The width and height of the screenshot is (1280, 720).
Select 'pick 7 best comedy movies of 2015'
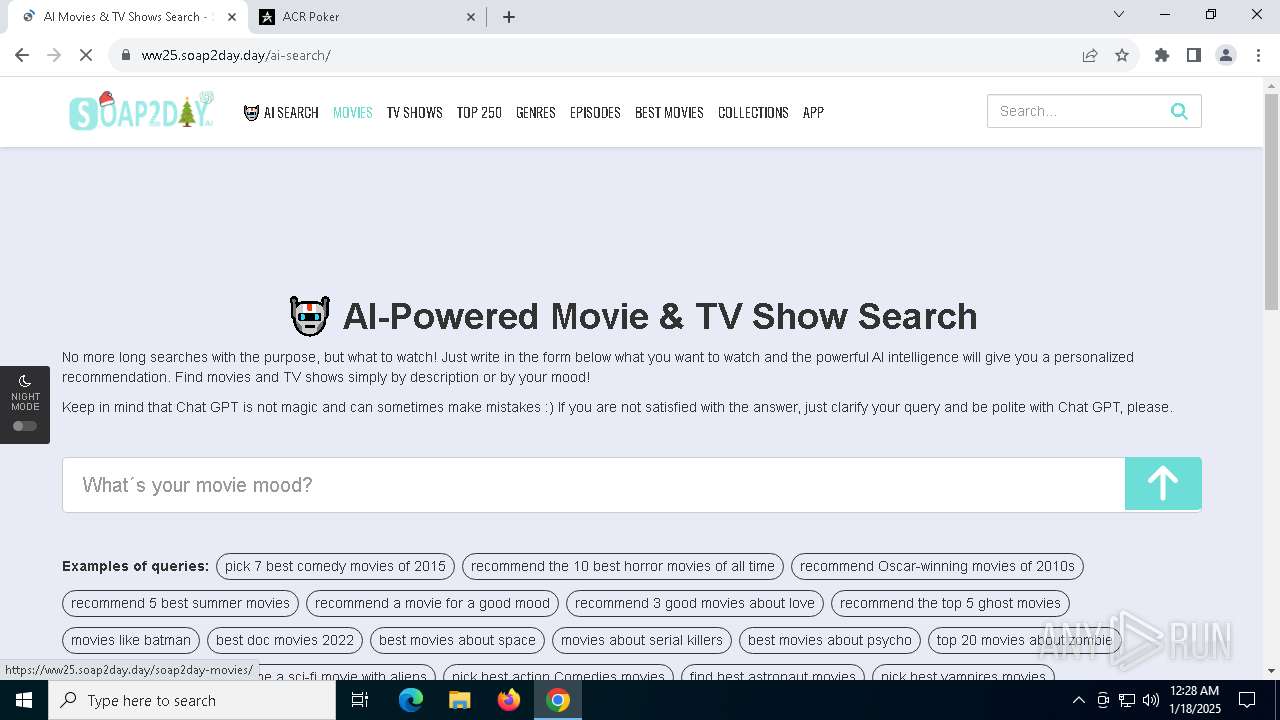coord(335,566)
